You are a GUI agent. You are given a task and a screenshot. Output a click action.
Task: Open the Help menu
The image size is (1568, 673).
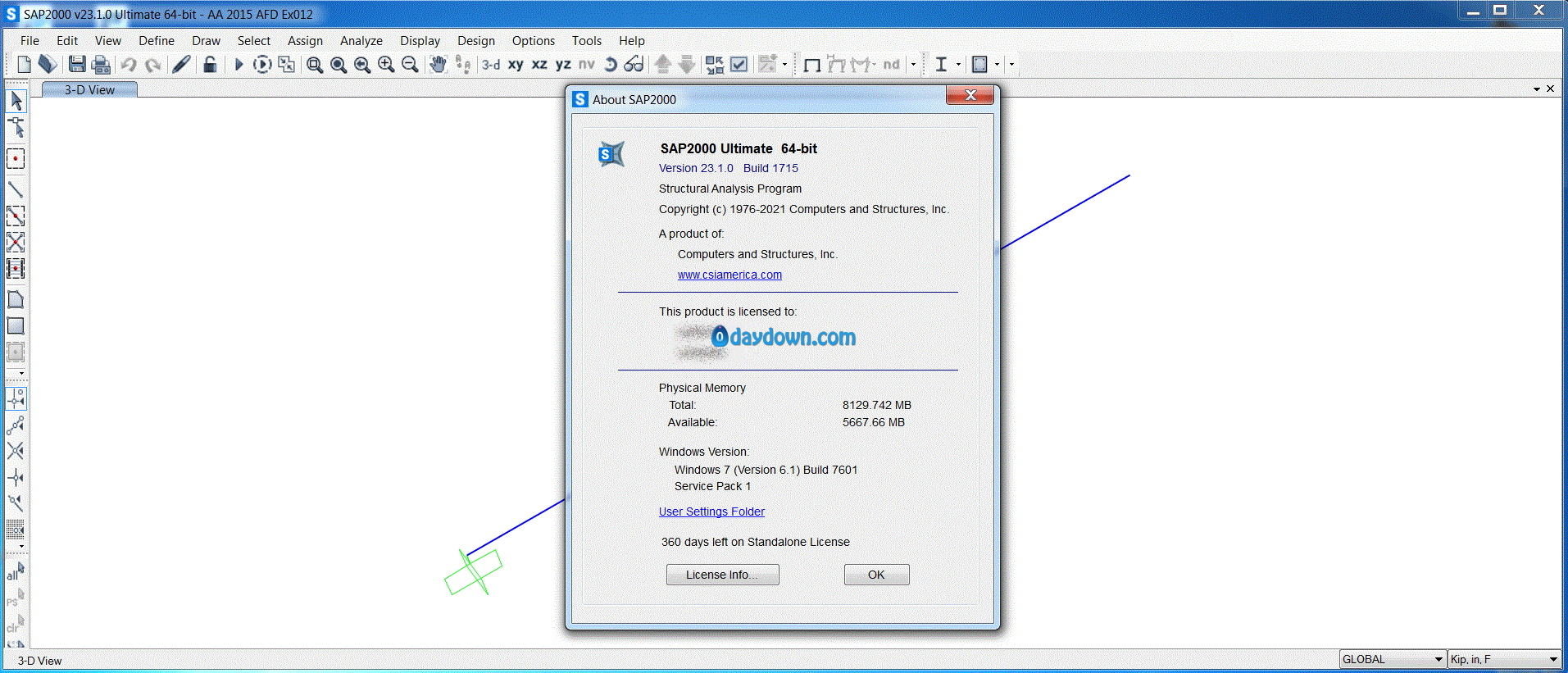pyautogui.click(x=631, y=40)
